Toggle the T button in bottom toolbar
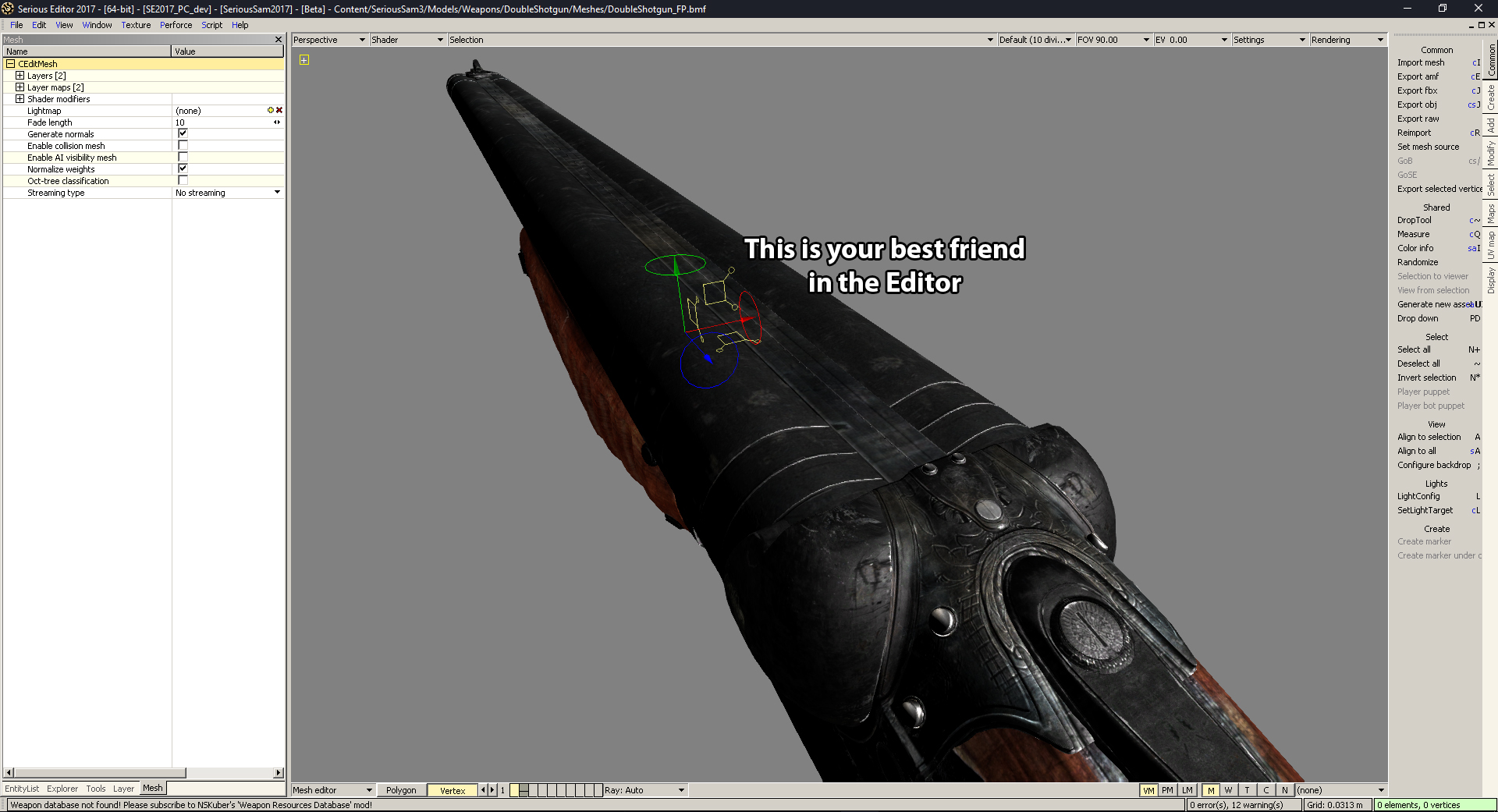 click(1247, 790)
